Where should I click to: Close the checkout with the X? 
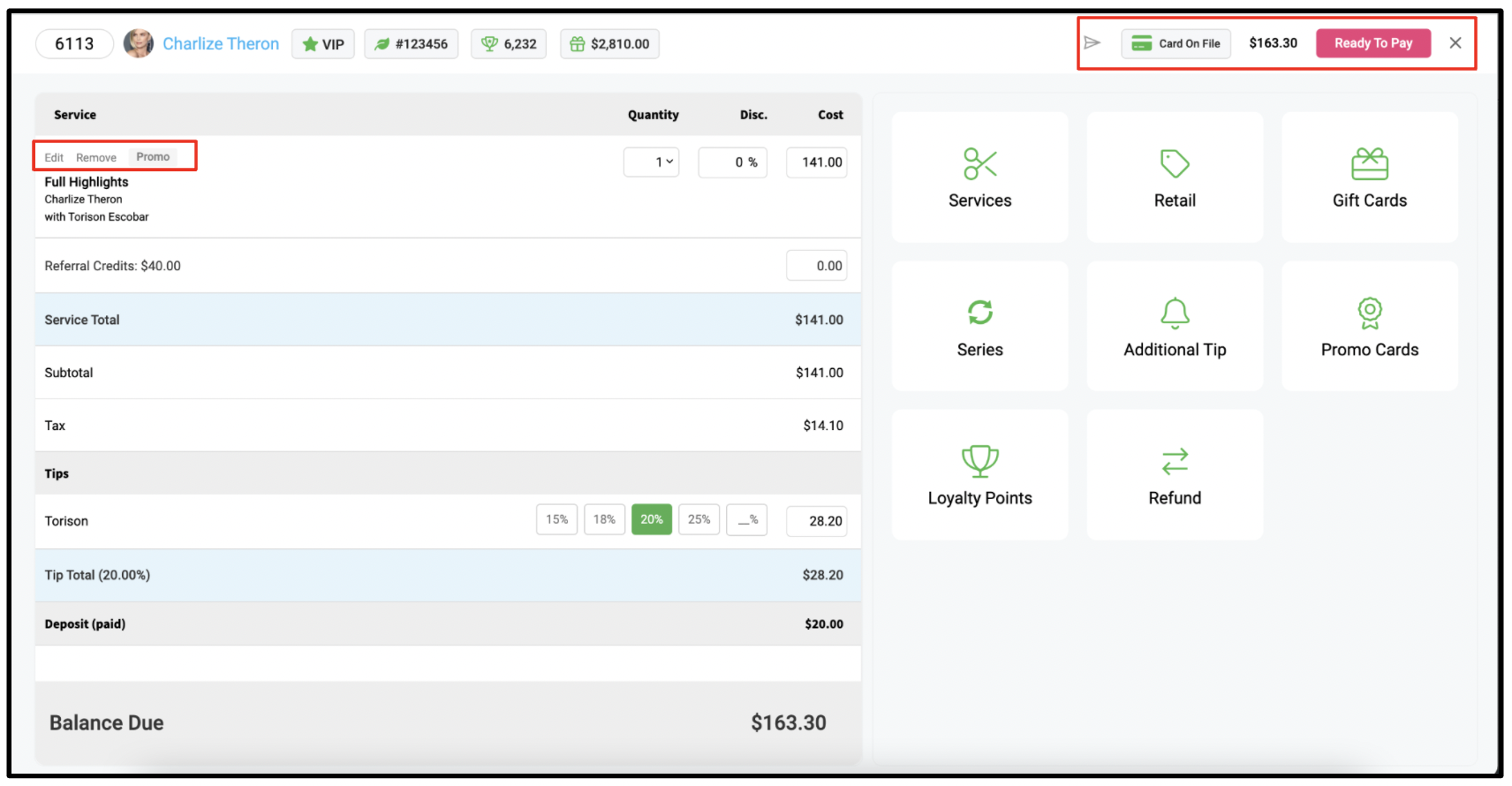[x=1455, y=42]
